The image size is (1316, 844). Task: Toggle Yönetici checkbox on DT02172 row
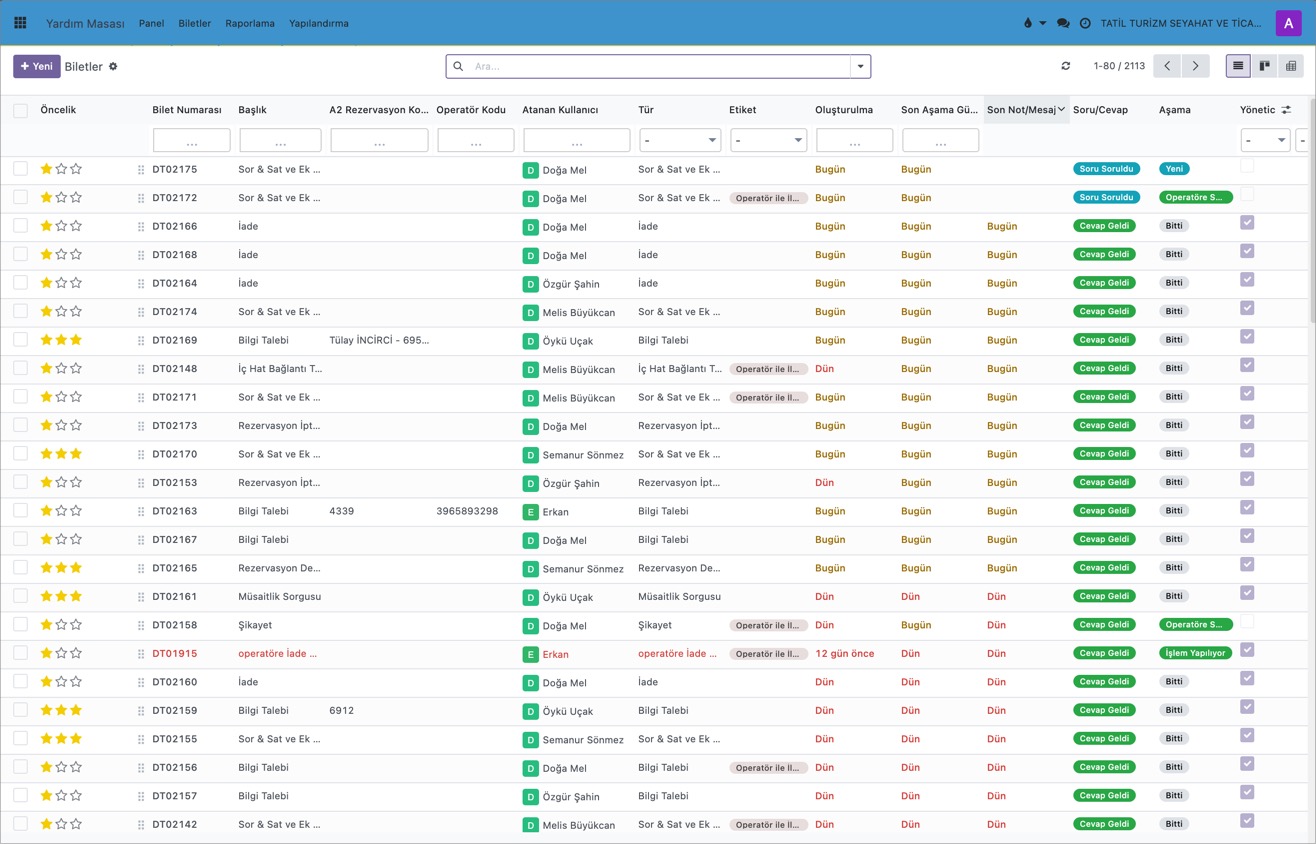(x=1247, y=195)
